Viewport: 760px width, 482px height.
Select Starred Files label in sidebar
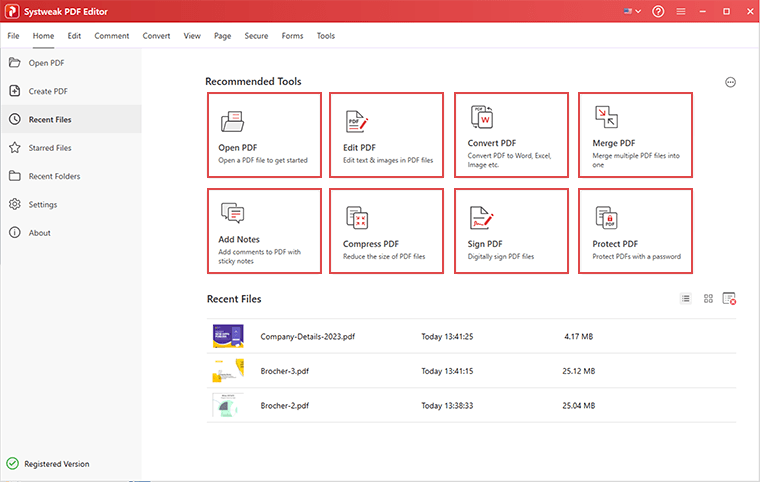coord(50,148)
